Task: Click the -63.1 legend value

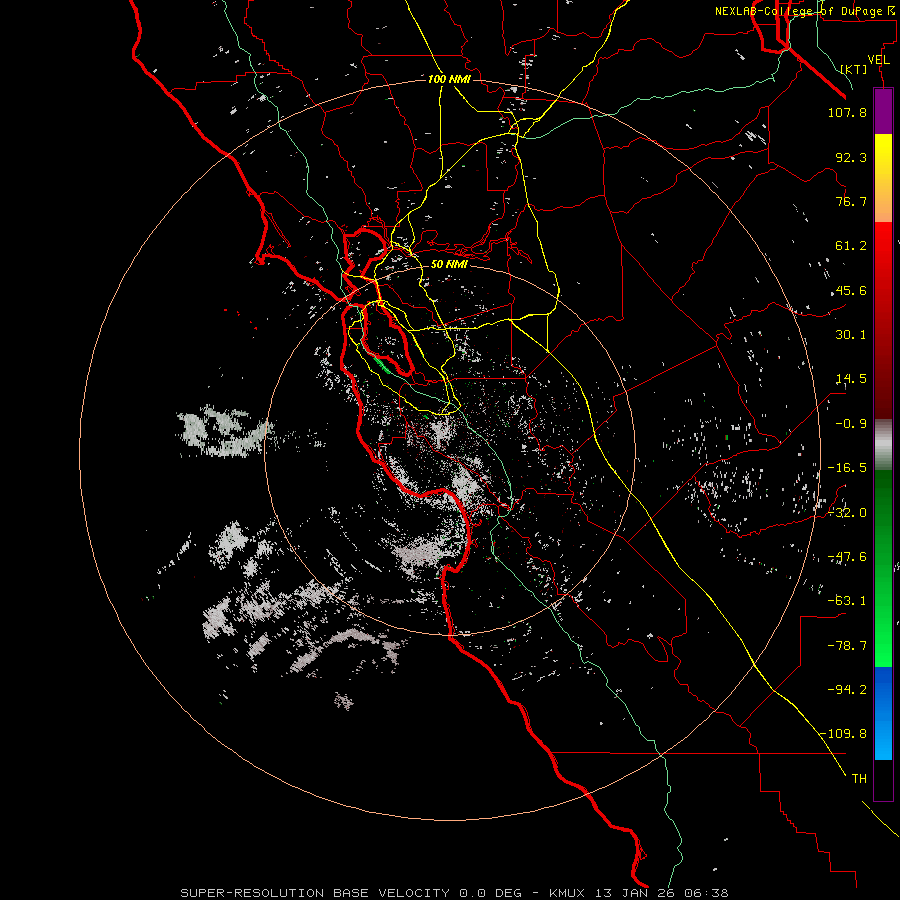Action: tap(847, 601)
